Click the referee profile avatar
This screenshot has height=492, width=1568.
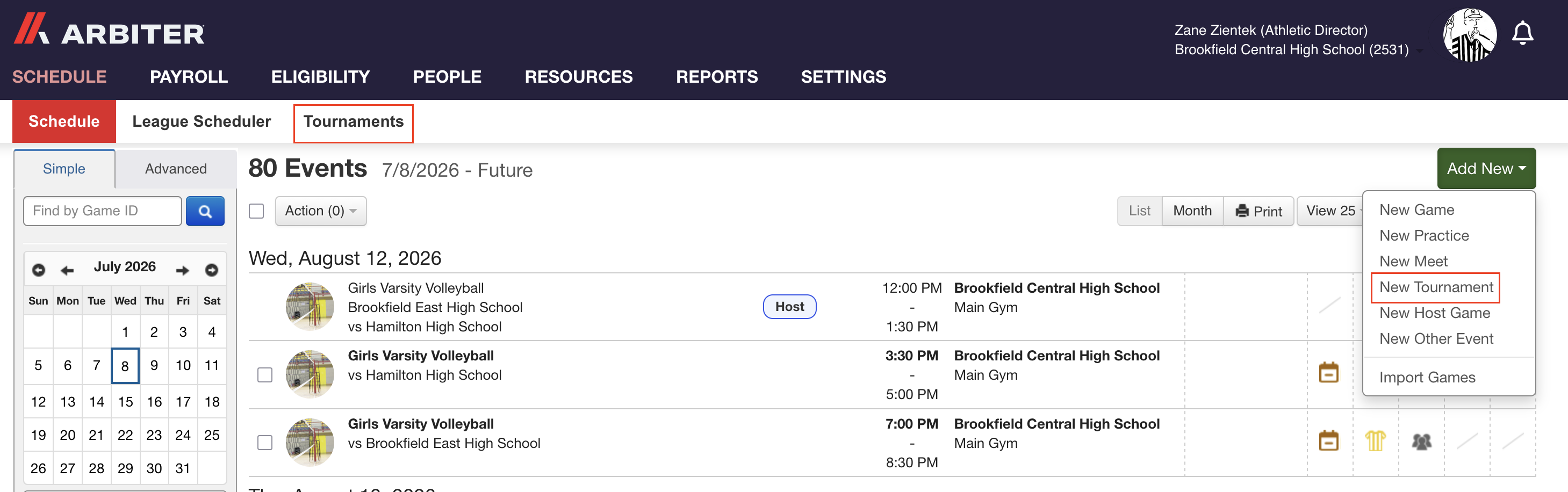coord(1469,35)
